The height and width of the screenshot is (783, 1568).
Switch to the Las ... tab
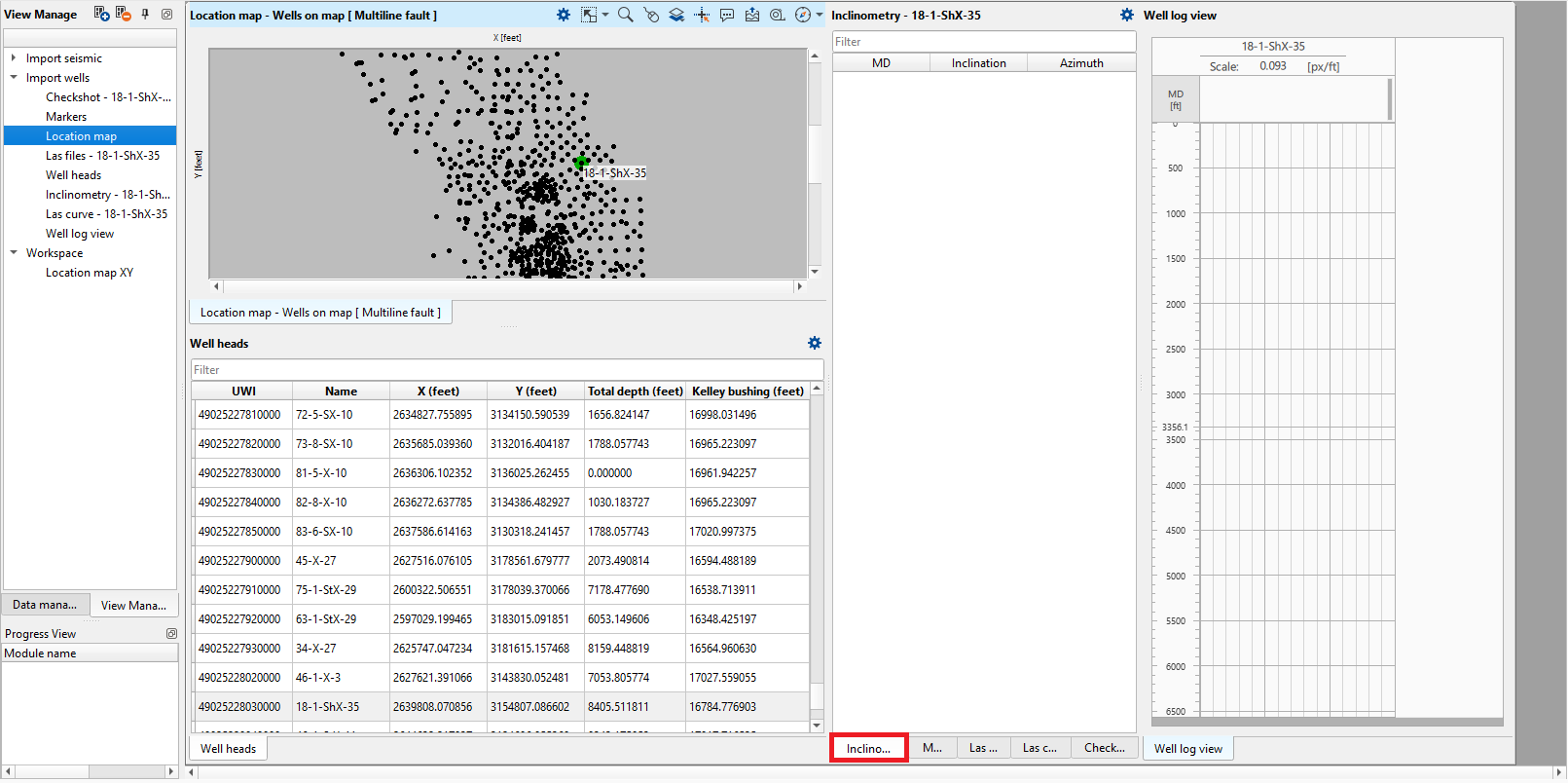[x=983, y=748]
